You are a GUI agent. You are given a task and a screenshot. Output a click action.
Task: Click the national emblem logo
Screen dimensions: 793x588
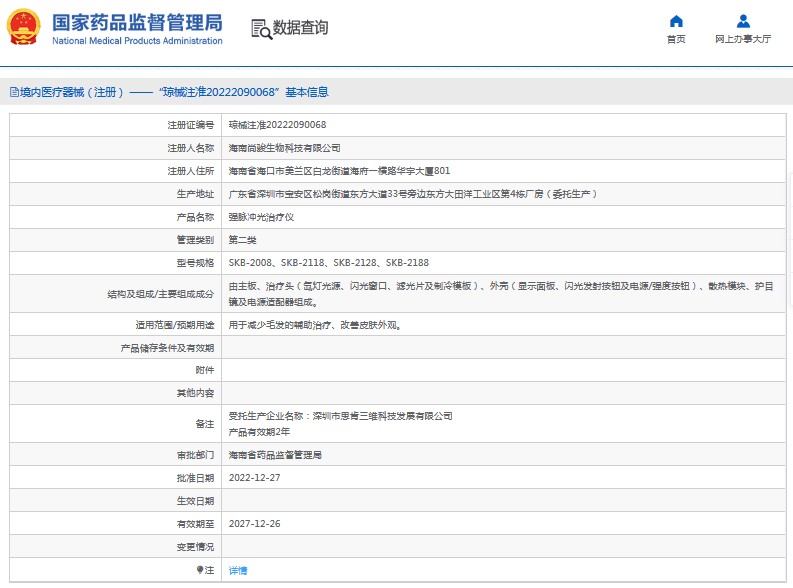tap(23, 27)
